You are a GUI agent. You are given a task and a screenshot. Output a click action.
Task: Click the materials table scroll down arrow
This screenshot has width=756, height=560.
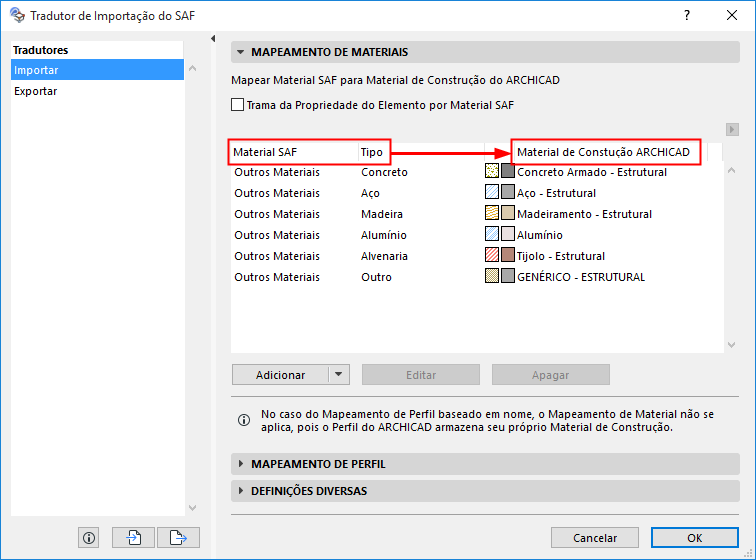731,344
